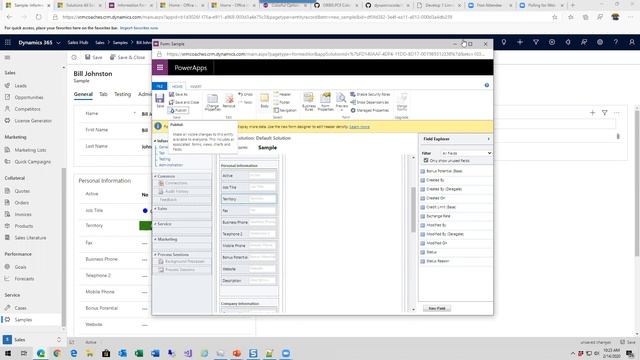Collapse the Sales group in form navigation
The image size is (640, 360).
point(156,209)
